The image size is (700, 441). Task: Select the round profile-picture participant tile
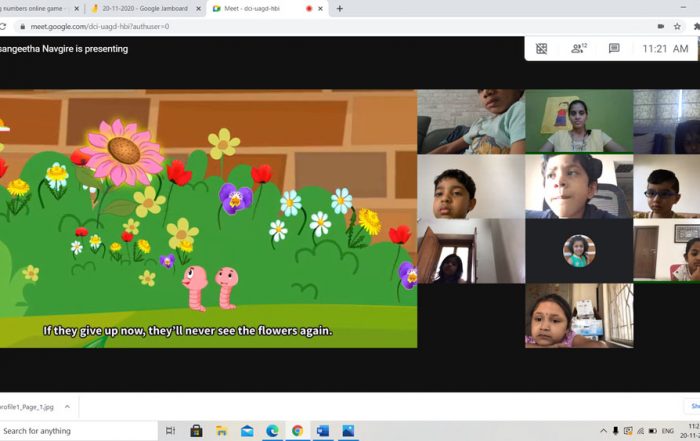579,251
